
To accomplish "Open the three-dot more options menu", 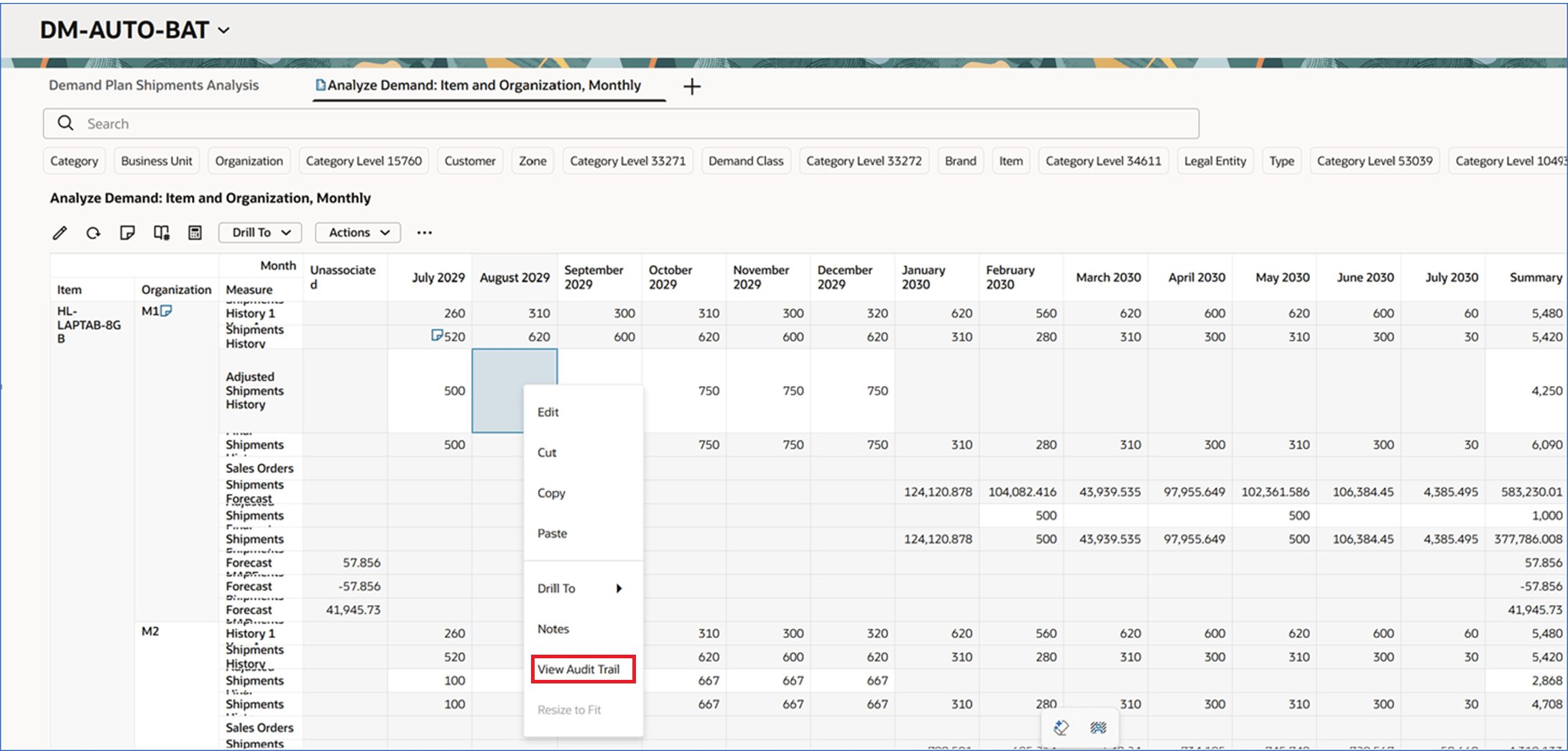I will tap(425, 233).
